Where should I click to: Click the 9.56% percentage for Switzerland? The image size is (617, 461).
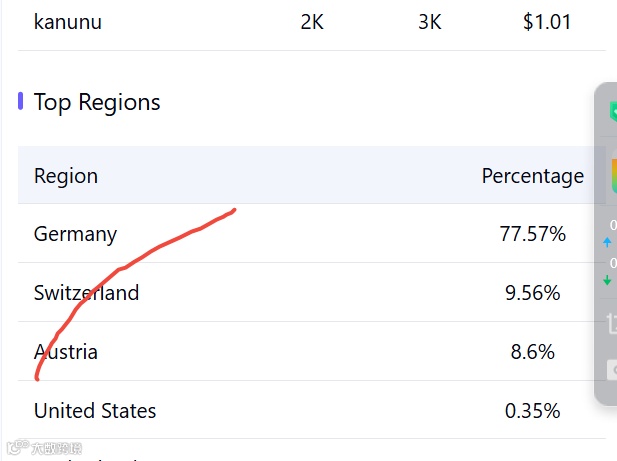point(532,293)
